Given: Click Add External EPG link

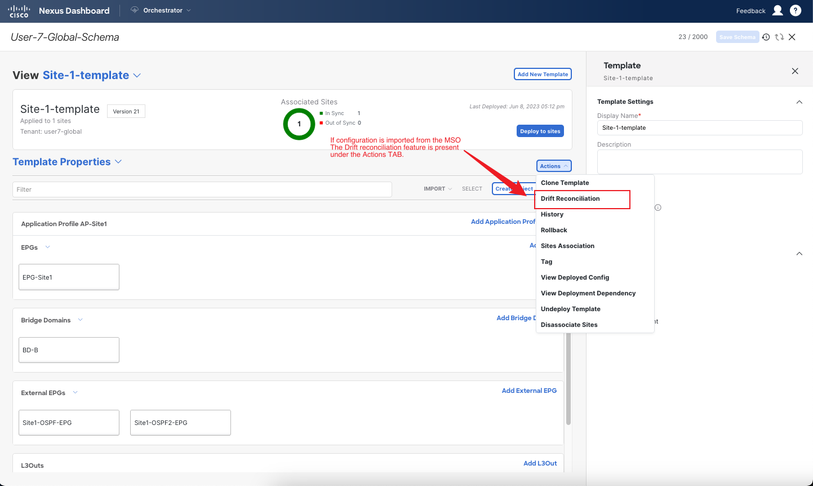Looking at the screenshot, I should (529, 391).
